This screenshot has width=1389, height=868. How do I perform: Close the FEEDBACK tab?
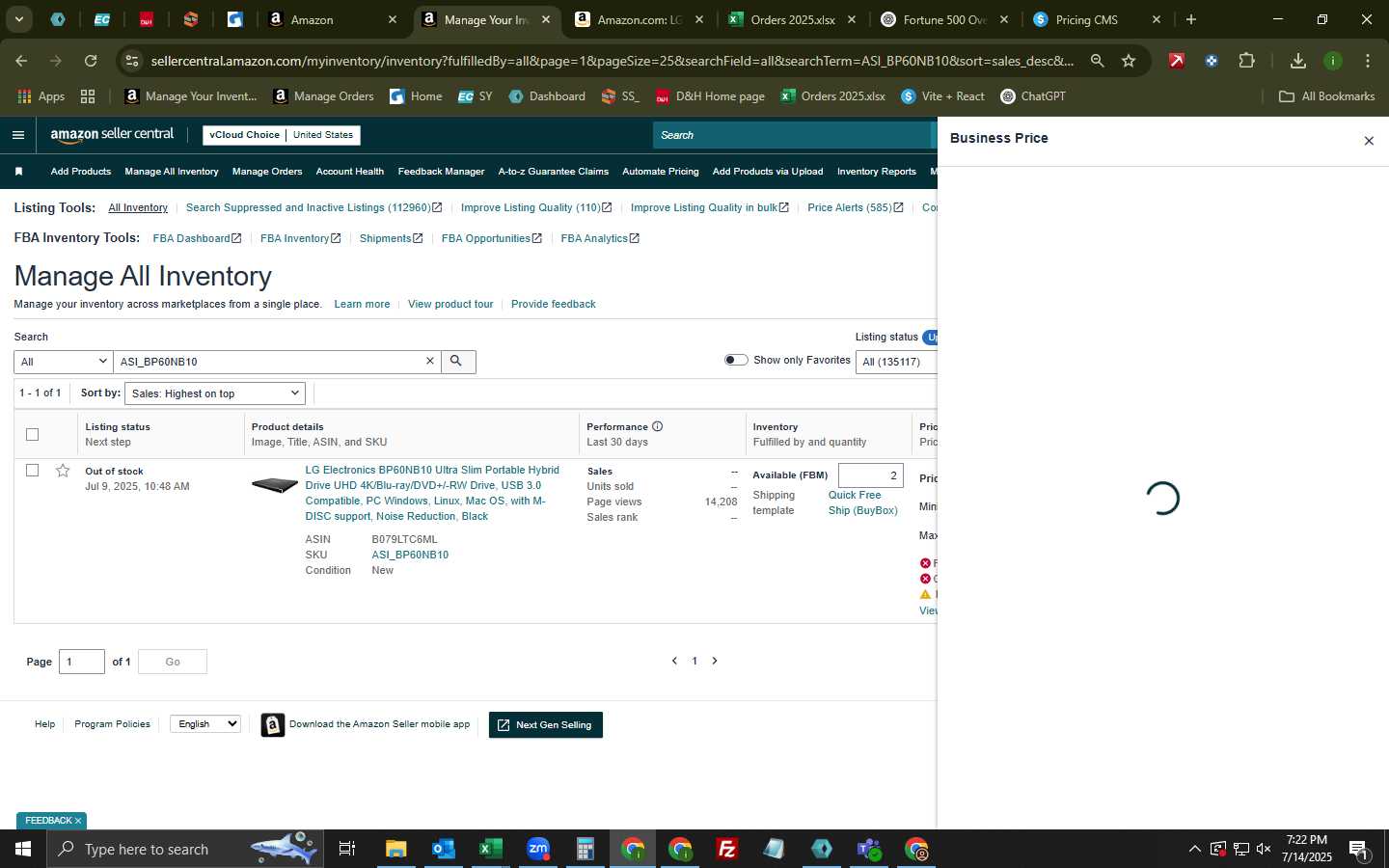click(78, 821)
